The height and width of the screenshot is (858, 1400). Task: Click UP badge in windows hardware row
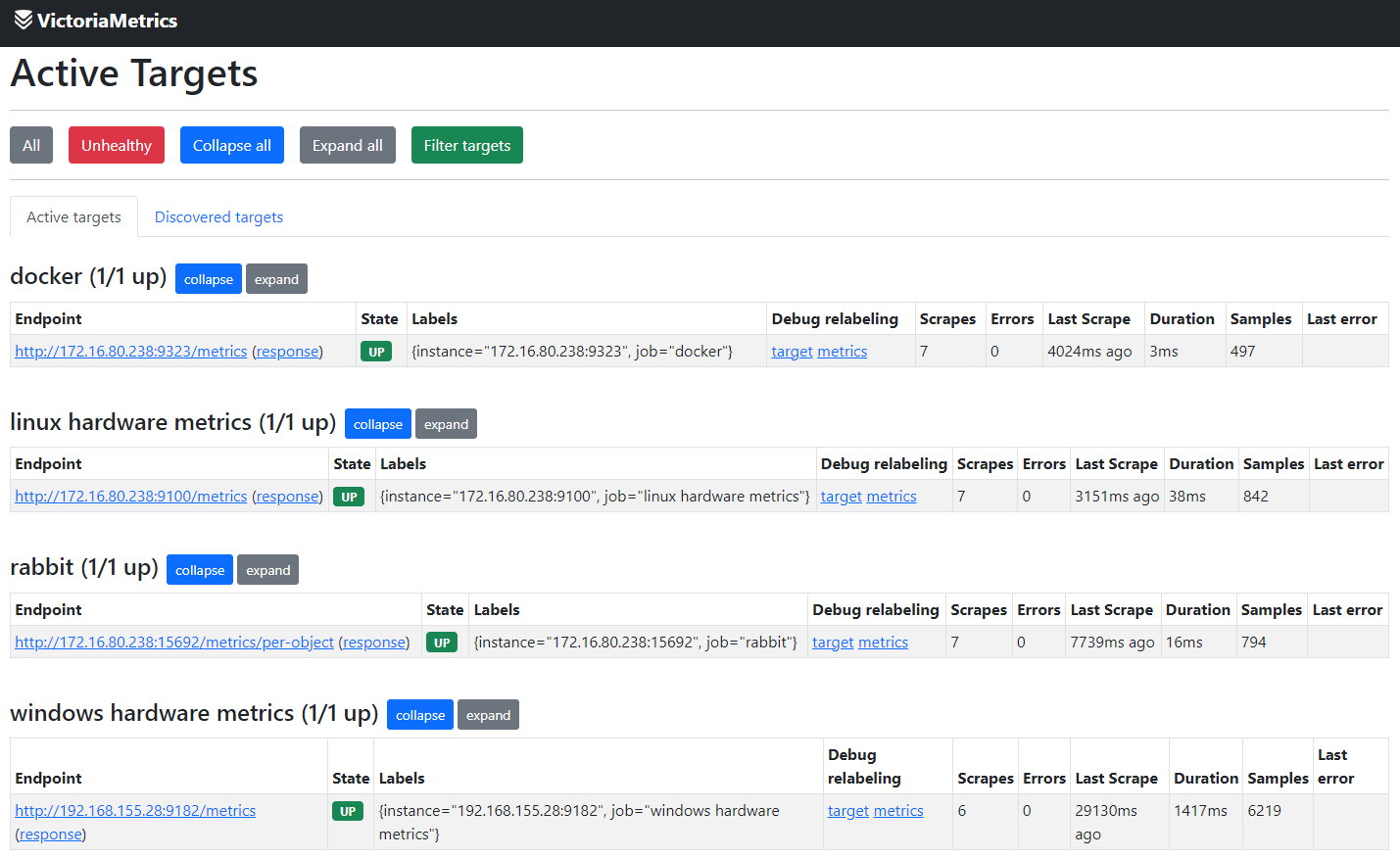[x=348, y=811]
